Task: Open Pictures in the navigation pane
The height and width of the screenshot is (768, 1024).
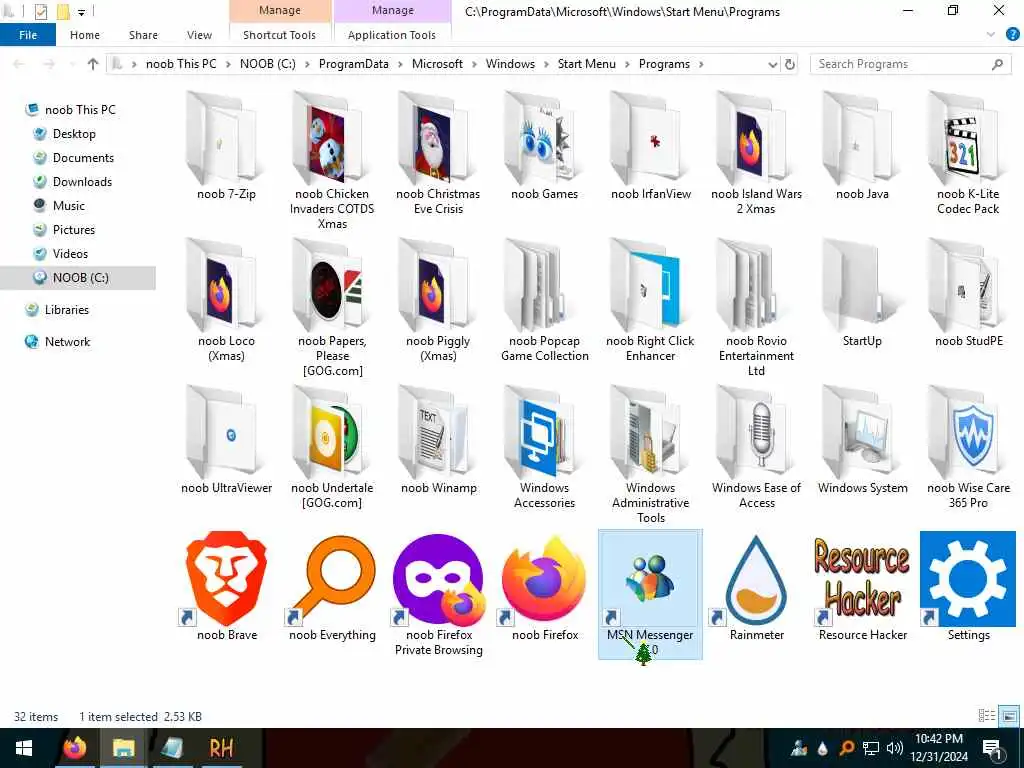Action: (x=74, y=230)
